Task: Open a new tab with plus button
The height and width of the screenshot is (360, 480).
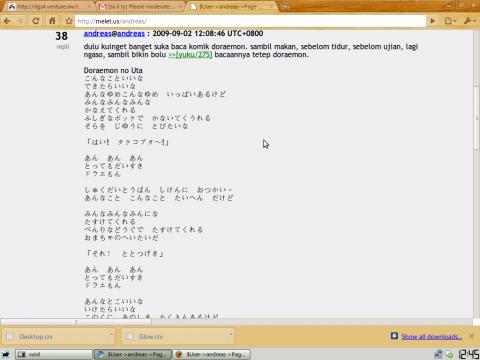Action: (x=285, y=6)
